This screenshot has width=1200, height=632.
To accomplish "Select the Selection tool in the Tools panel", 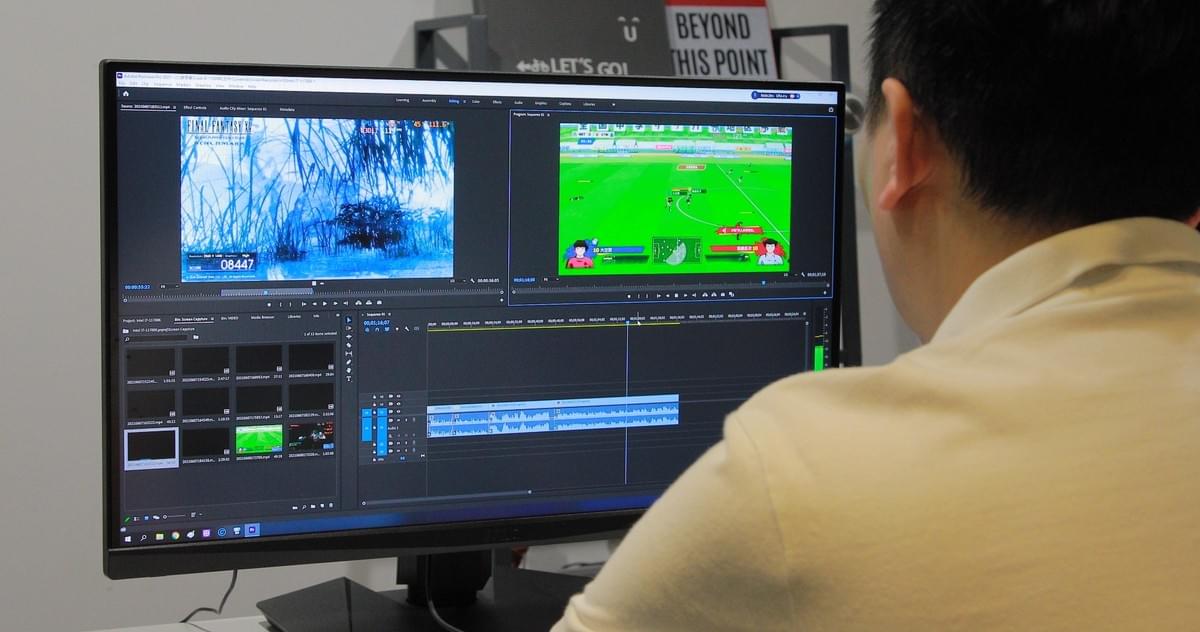I will pyautogui.click(x=349, y=322).
